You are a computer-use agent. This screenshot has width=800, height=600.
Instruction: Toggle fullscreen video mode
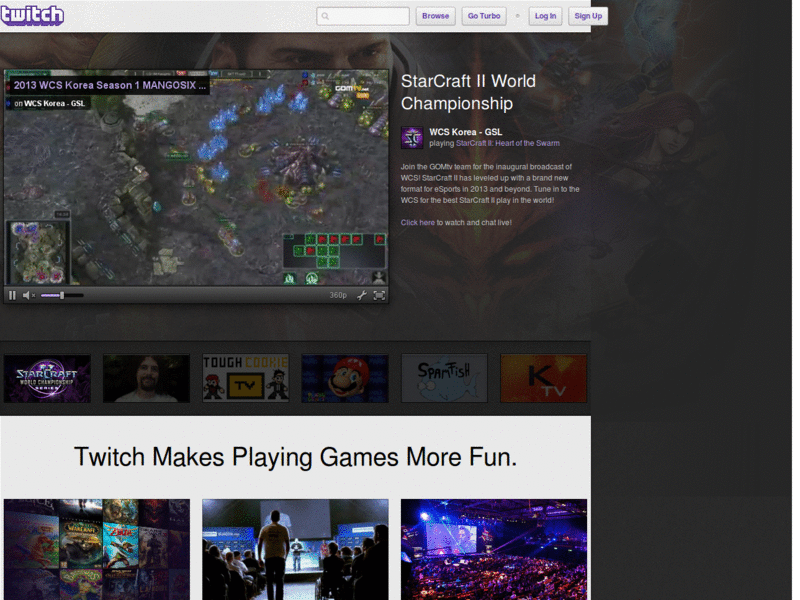click(x=379, y=295)
